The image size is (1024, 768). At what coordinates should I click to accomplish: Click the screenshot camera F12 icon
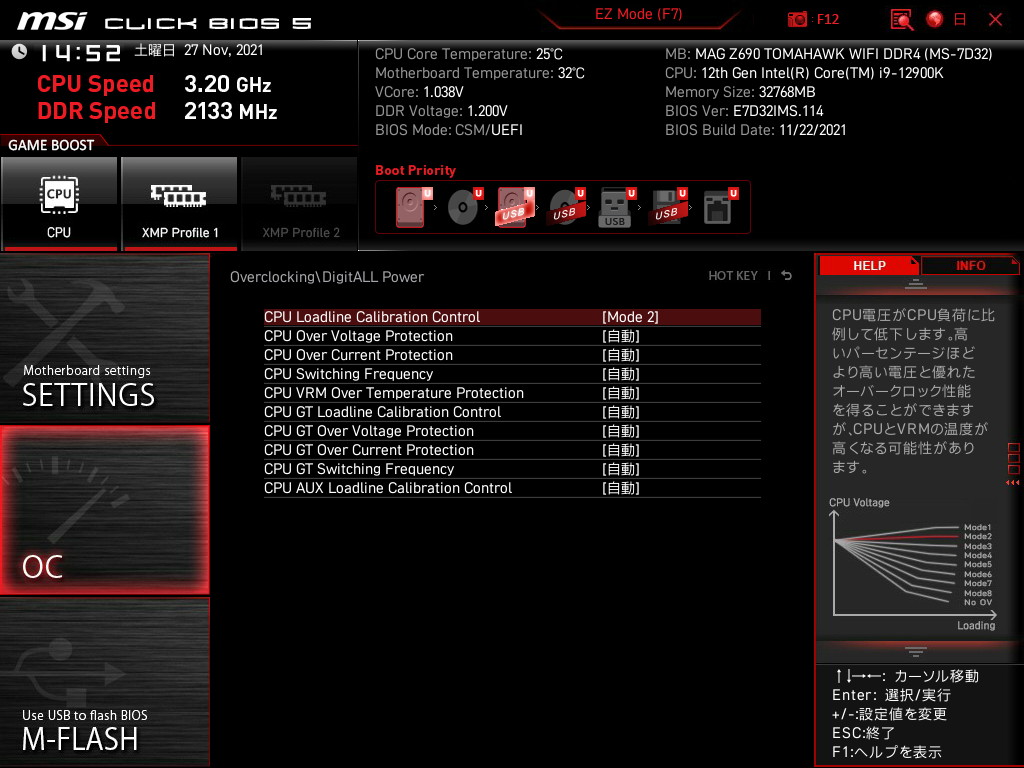[x=798, y=19]
